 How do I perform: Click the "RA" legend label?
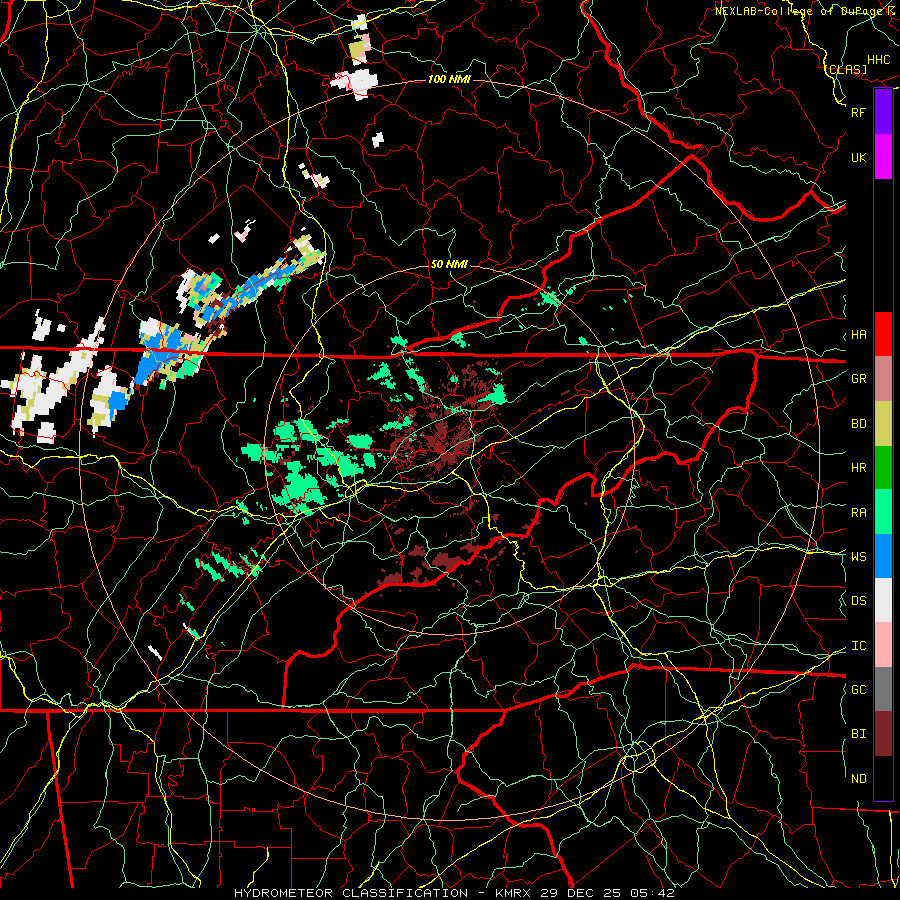(x=858, y=513)
